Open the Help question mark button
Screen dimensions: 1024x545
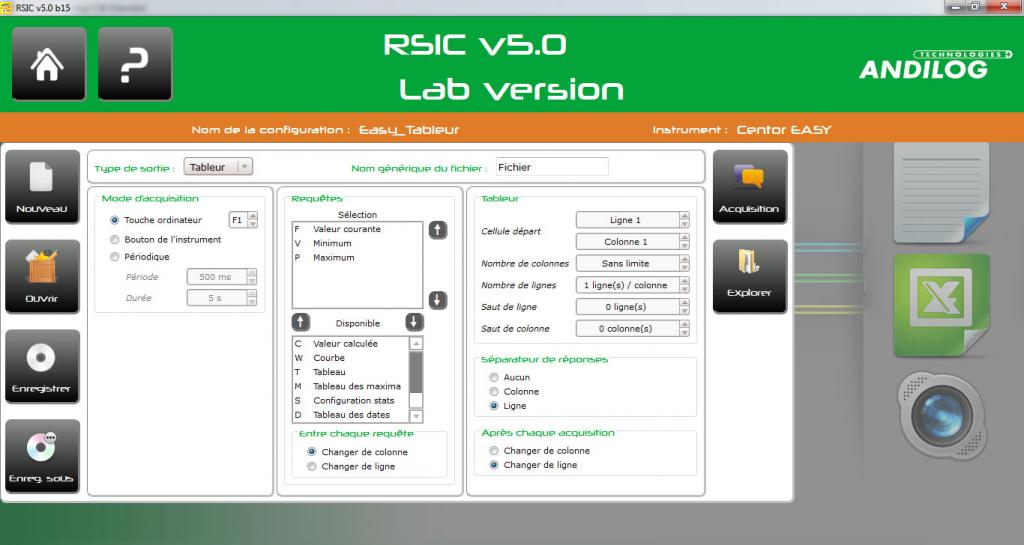[135, 63]
